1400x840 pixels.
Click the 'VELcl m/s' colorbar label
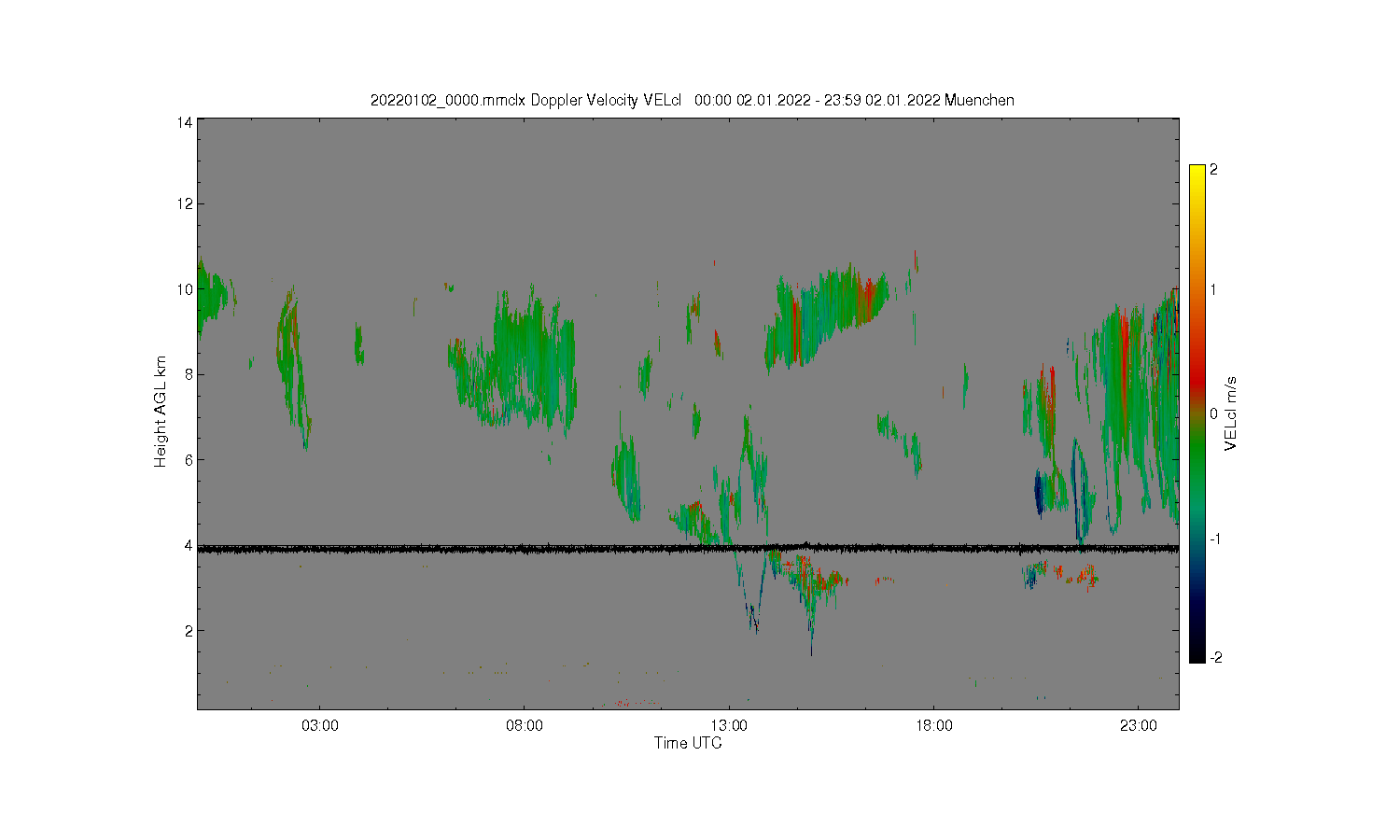click(1231, 413)
